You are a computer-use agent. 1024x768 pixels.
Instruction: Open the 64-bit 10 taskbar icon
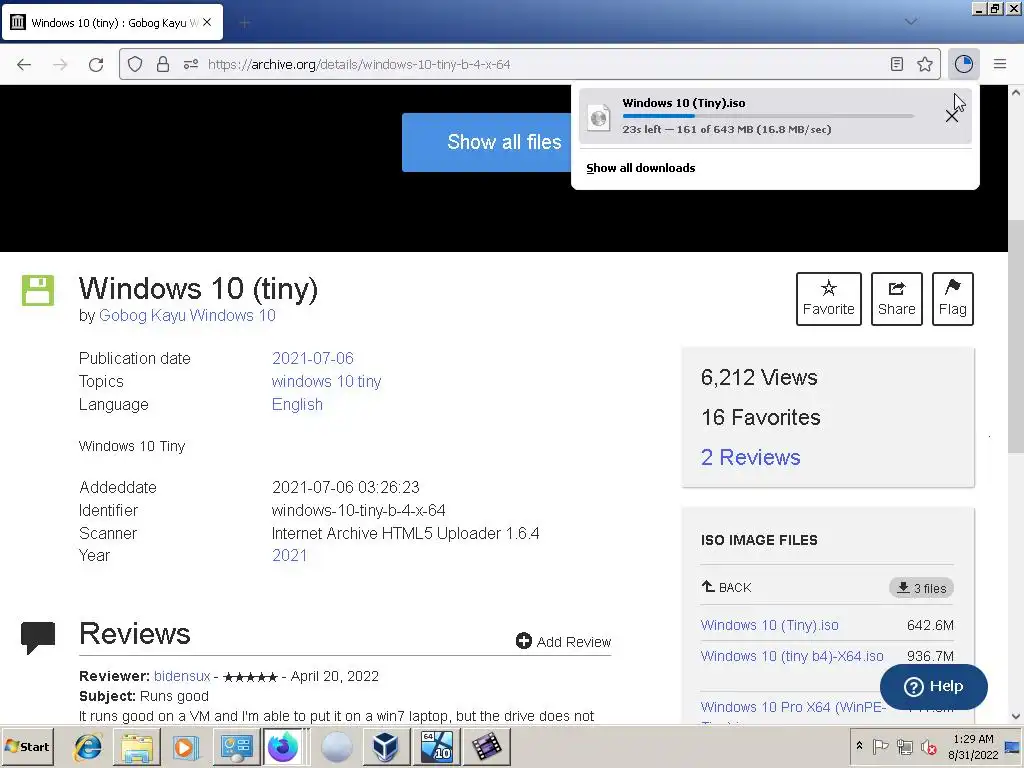click(x=436, y=746)
